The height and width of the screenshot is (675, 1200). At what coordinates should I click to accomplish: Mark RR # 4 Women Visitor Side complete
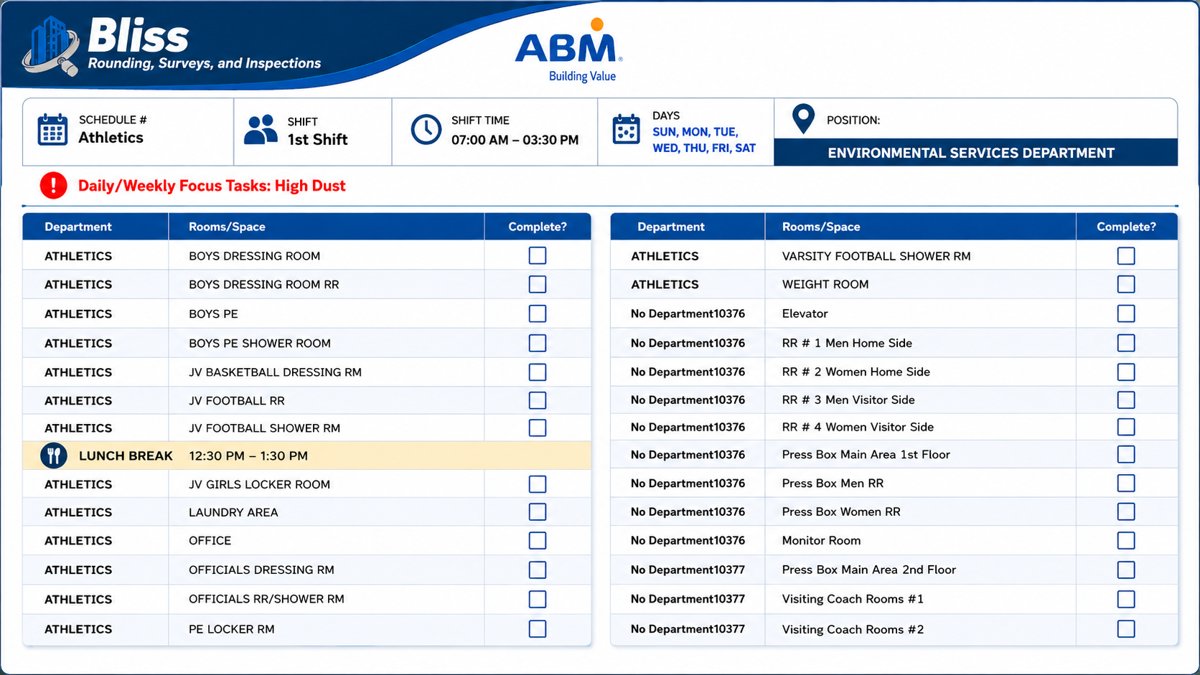1126,427
